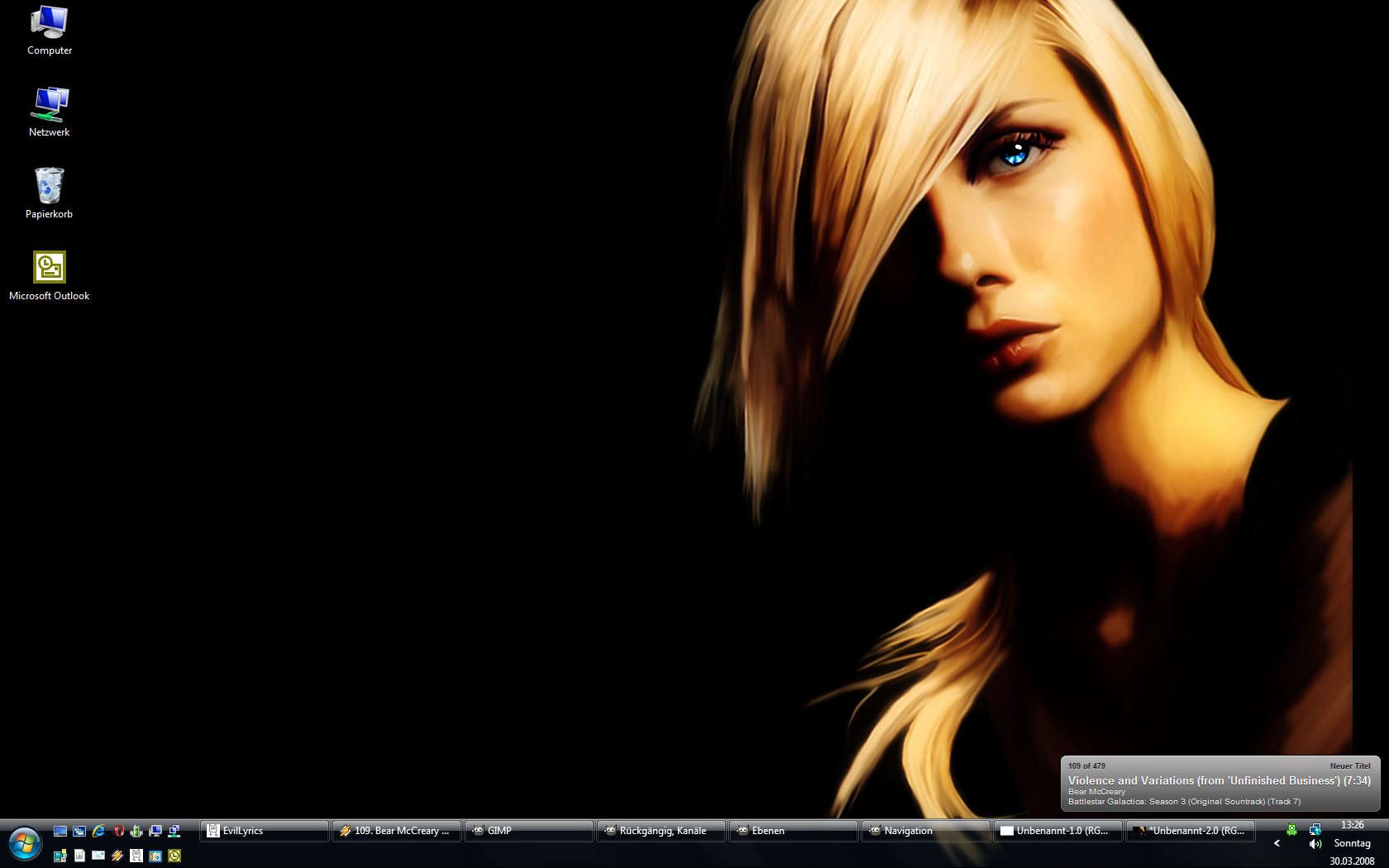Launch Microsoft Outlook from the desktop icon

click(x=49, y=276)
